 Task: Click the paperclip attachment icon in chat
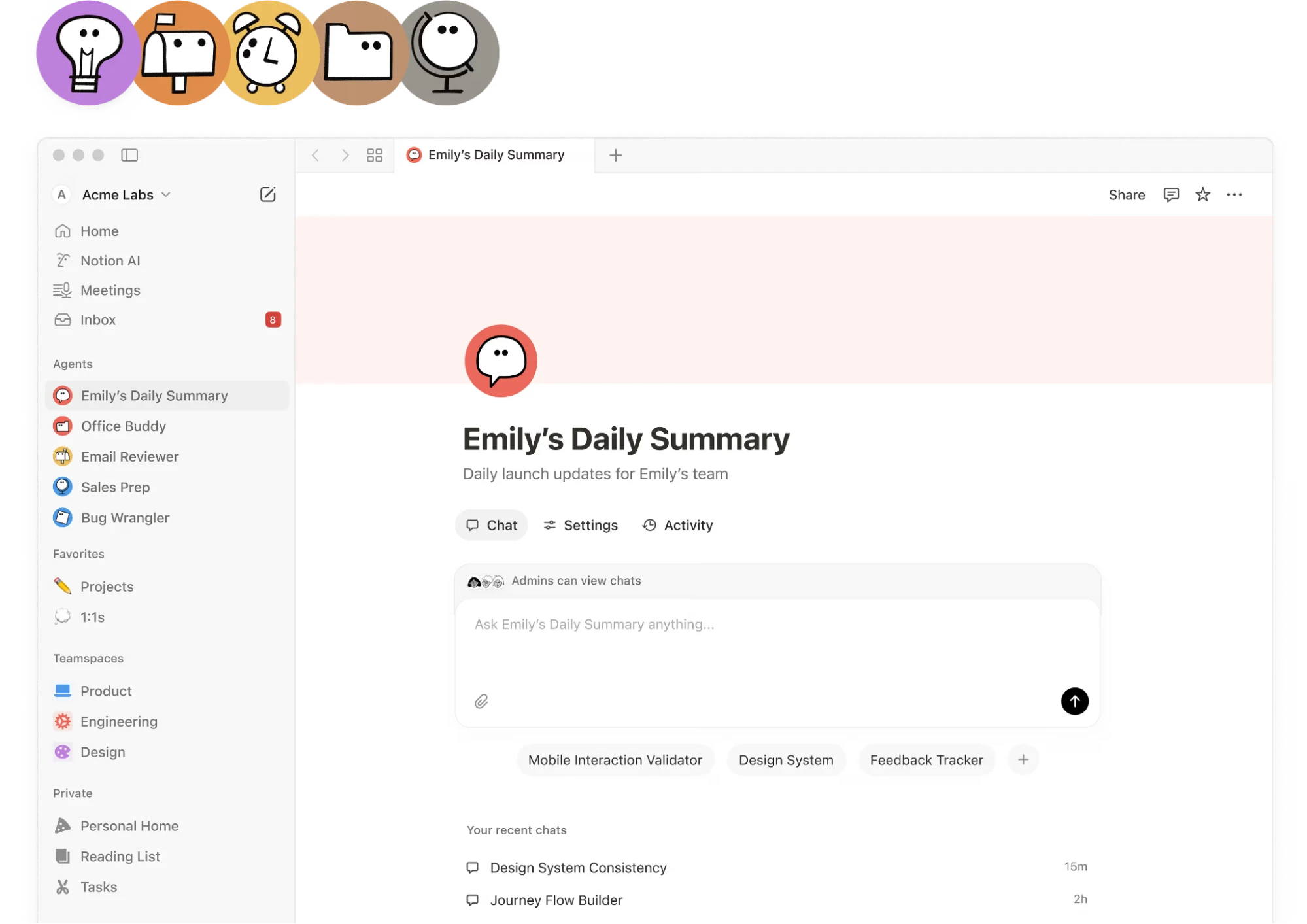click(482, 701)
